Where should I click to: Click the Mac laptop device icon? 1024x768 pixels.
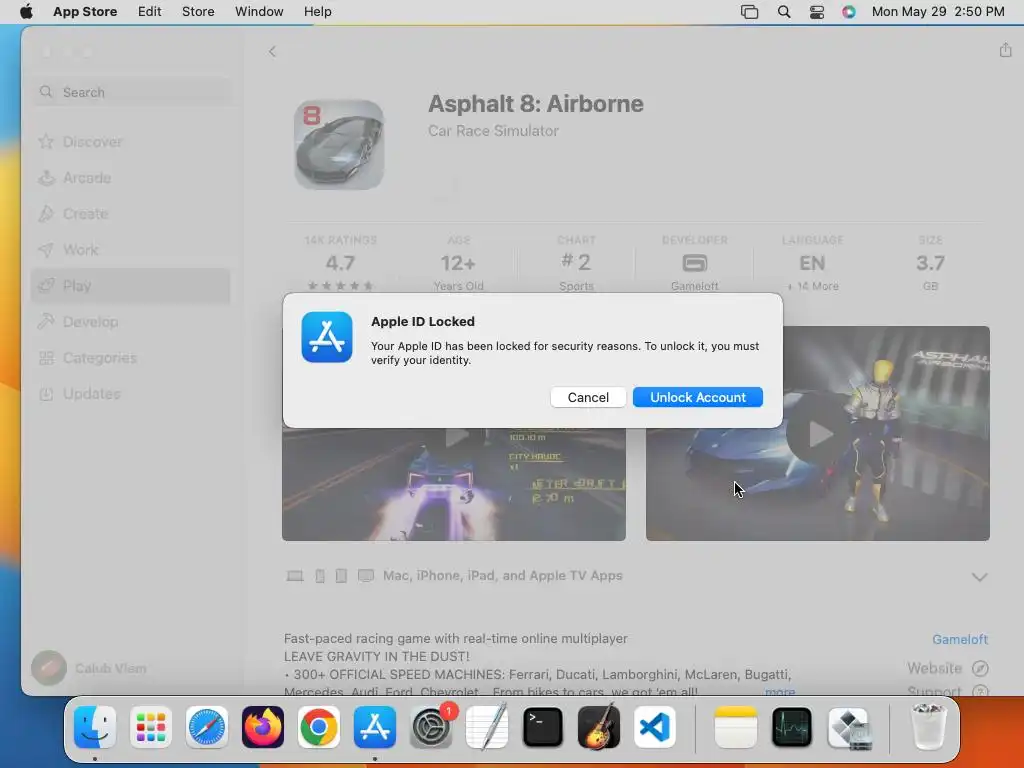coord(295,575)
